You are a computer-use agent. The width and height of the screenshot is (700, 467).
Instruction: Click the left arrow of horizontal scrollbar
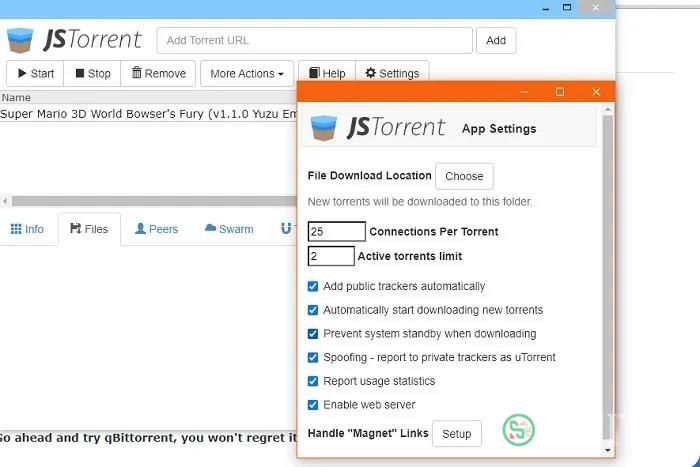5,201
